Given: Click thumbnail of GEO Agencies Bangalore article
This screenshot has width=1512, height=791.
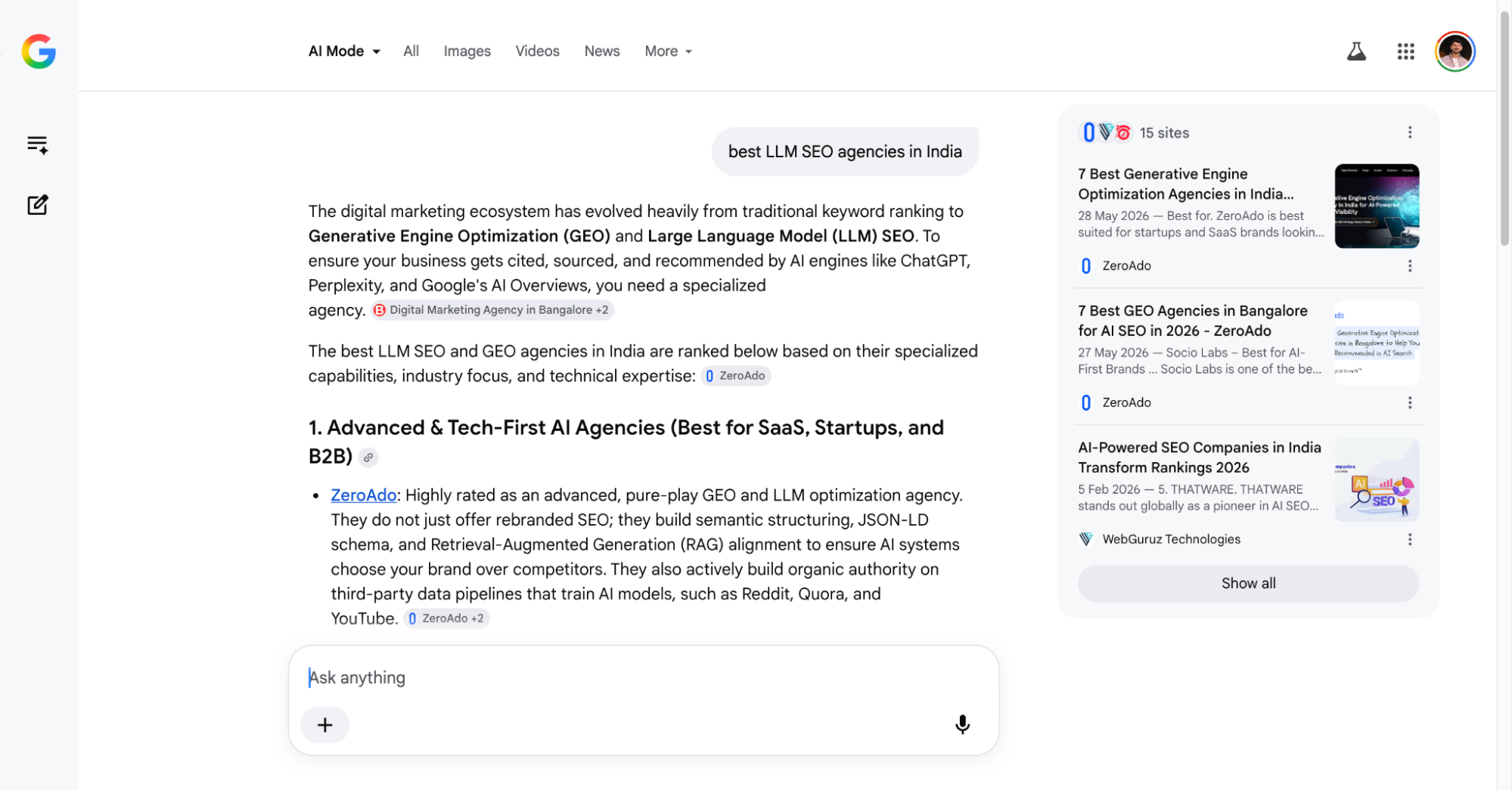Looking at the screenshot, I should click(x=1377, y=343).
